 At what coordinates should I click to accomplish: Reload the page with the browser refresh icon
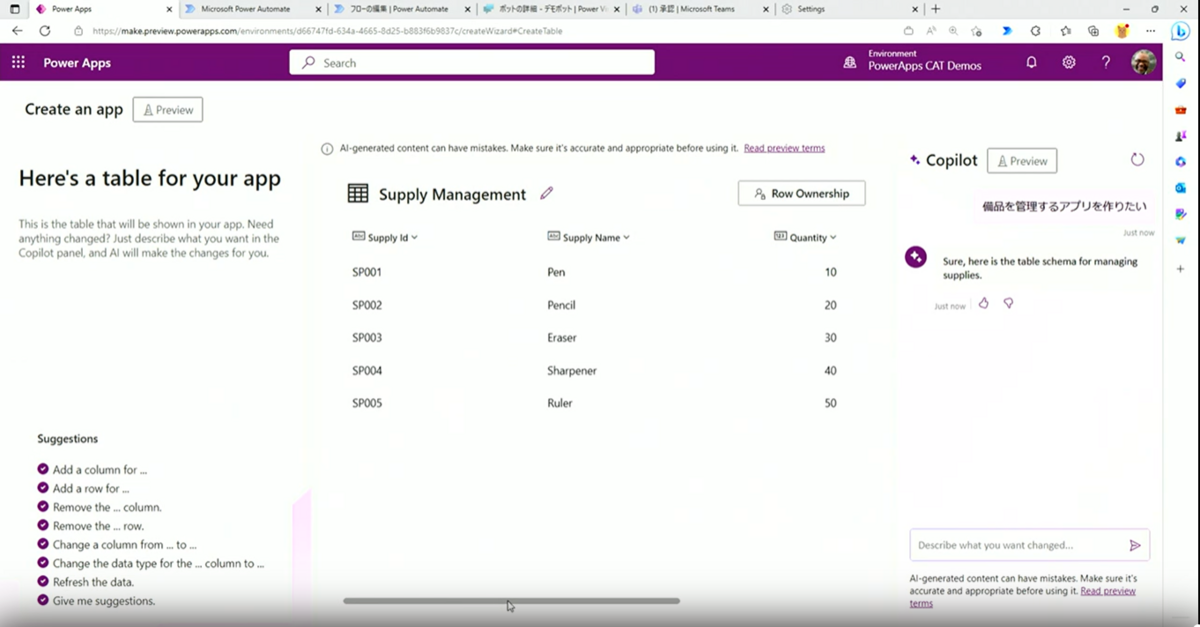click(45, 31)
